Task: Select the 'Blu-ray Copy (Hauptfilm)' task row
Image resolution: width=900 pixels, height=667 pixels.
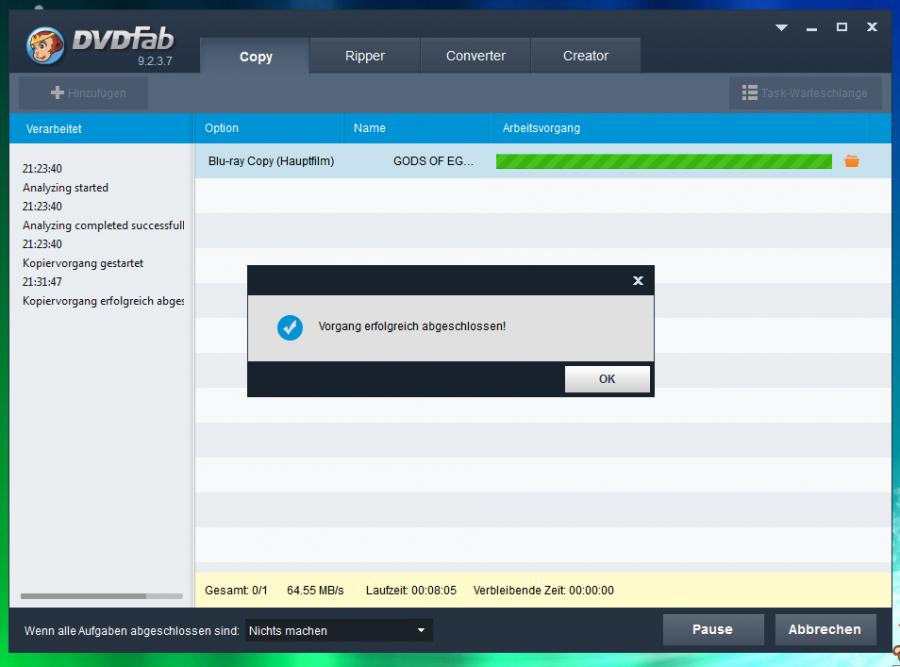Action: pos(542,161)
